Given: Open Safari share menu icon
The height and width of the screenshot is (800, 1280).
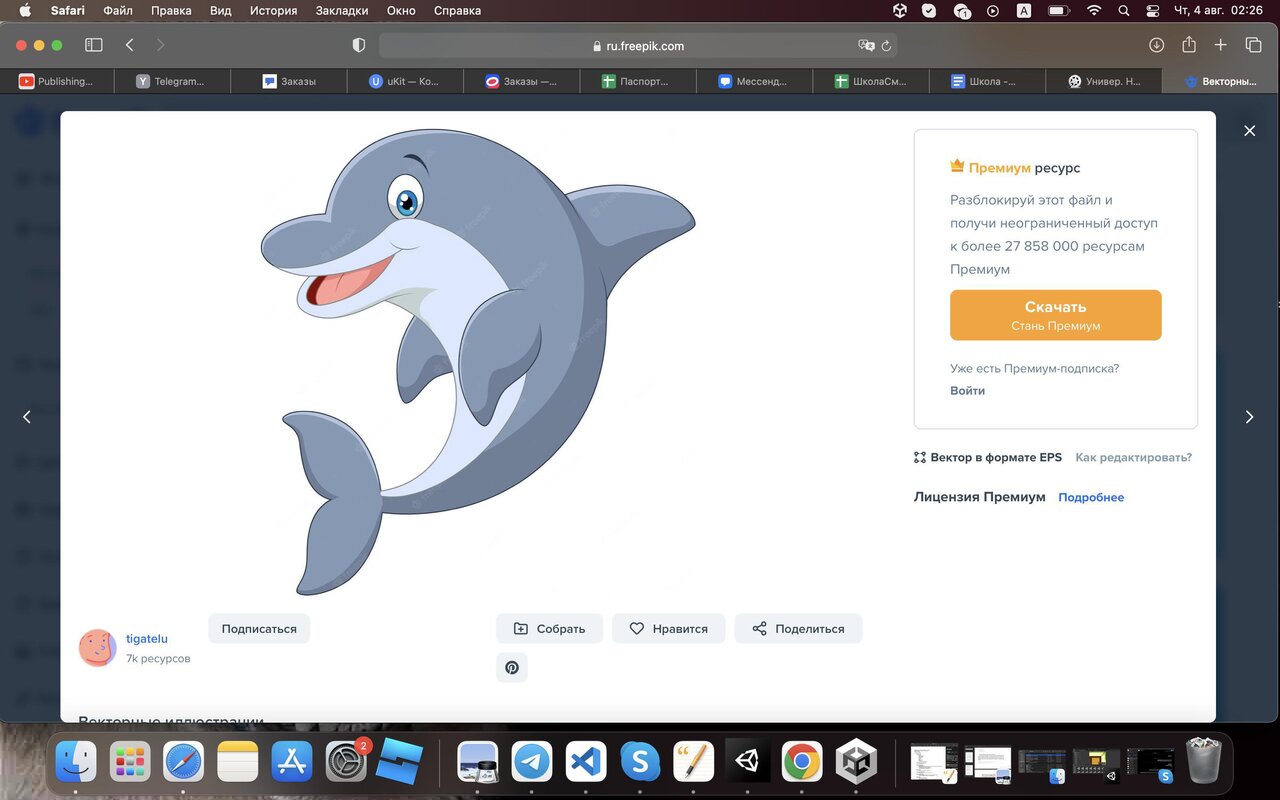Looking at the screenshot, I should pyautogui.click(x=1189, y=45).
